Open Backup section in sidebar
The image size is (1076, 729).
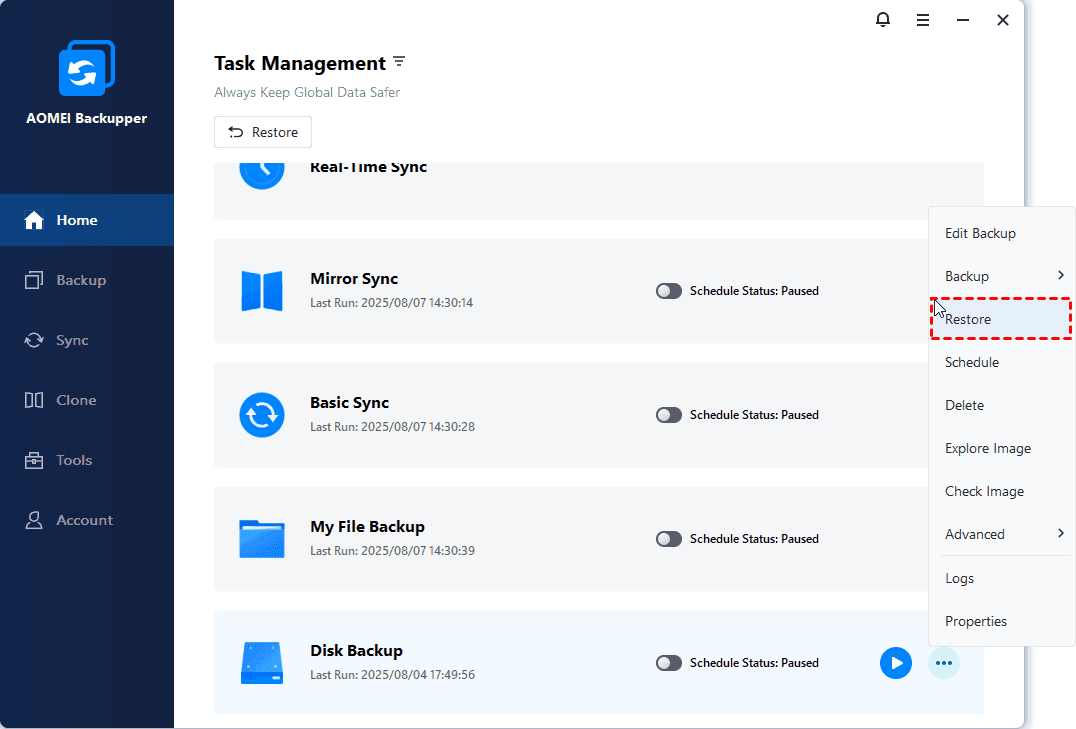(x=86, y=280)
